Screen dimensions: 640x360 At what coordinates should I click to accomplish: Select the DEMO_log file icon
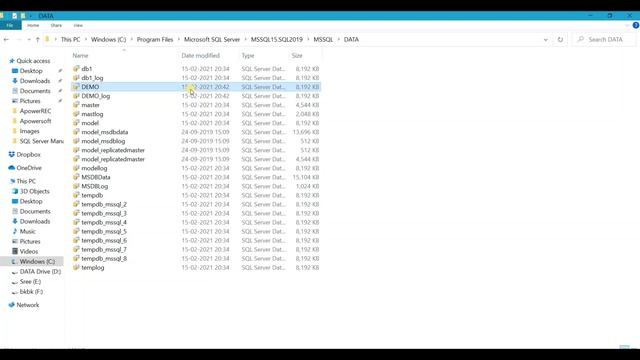point(76,96)
